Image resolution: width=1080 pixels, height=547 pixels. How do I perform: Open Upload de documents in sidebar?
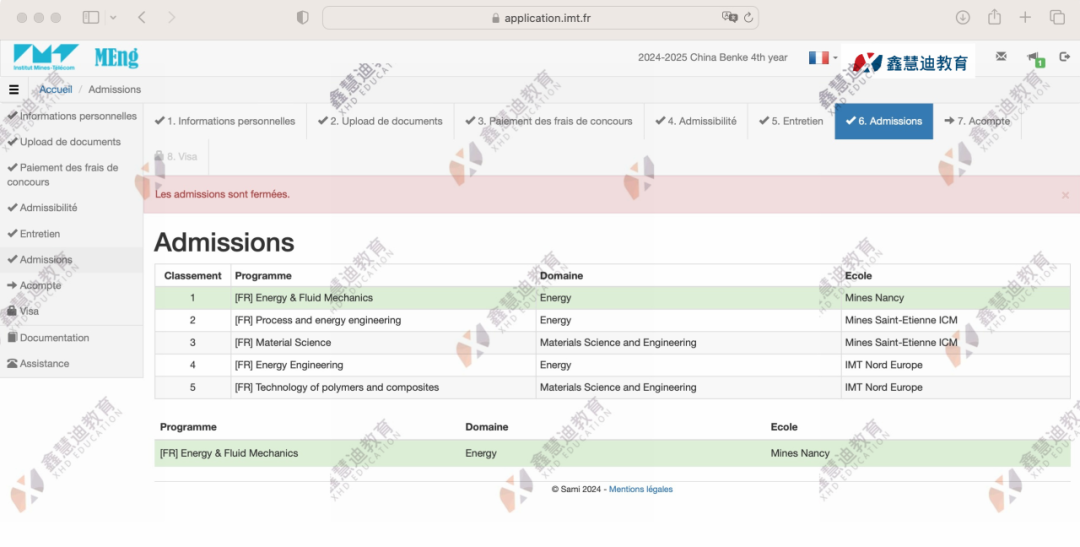[72, 142]
